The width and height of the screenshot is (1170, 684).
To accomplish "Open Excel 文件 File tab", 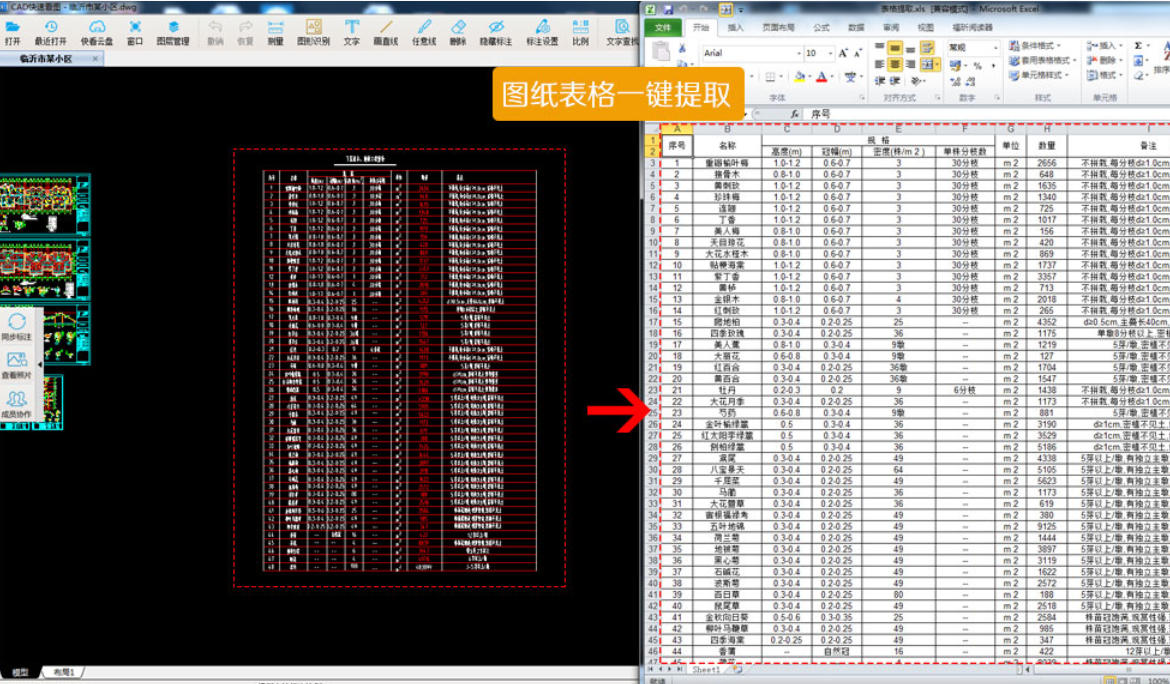I will click(x=663, y=28).
